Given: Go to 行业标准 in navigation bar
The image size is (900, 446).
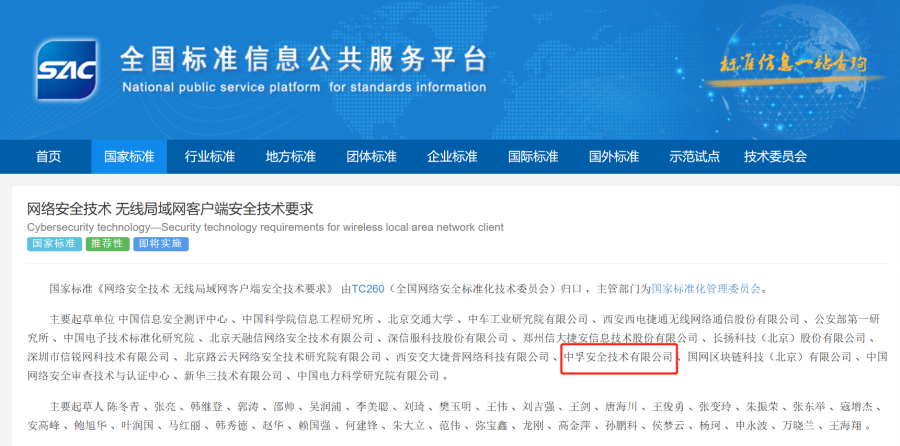Looking at the screenshot, I should [209, 157].
